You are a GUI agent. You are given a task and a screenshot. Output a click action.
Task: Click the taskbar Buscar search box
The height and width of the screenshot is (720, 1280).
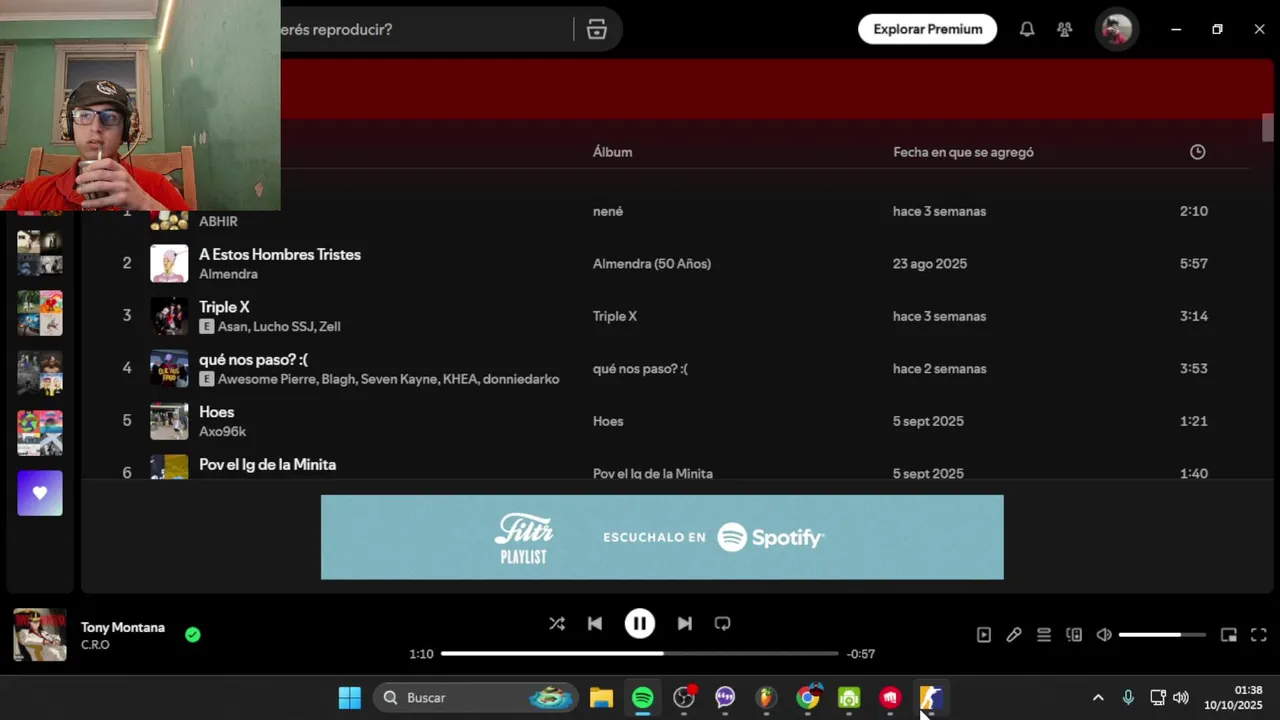tap(476, 697)
